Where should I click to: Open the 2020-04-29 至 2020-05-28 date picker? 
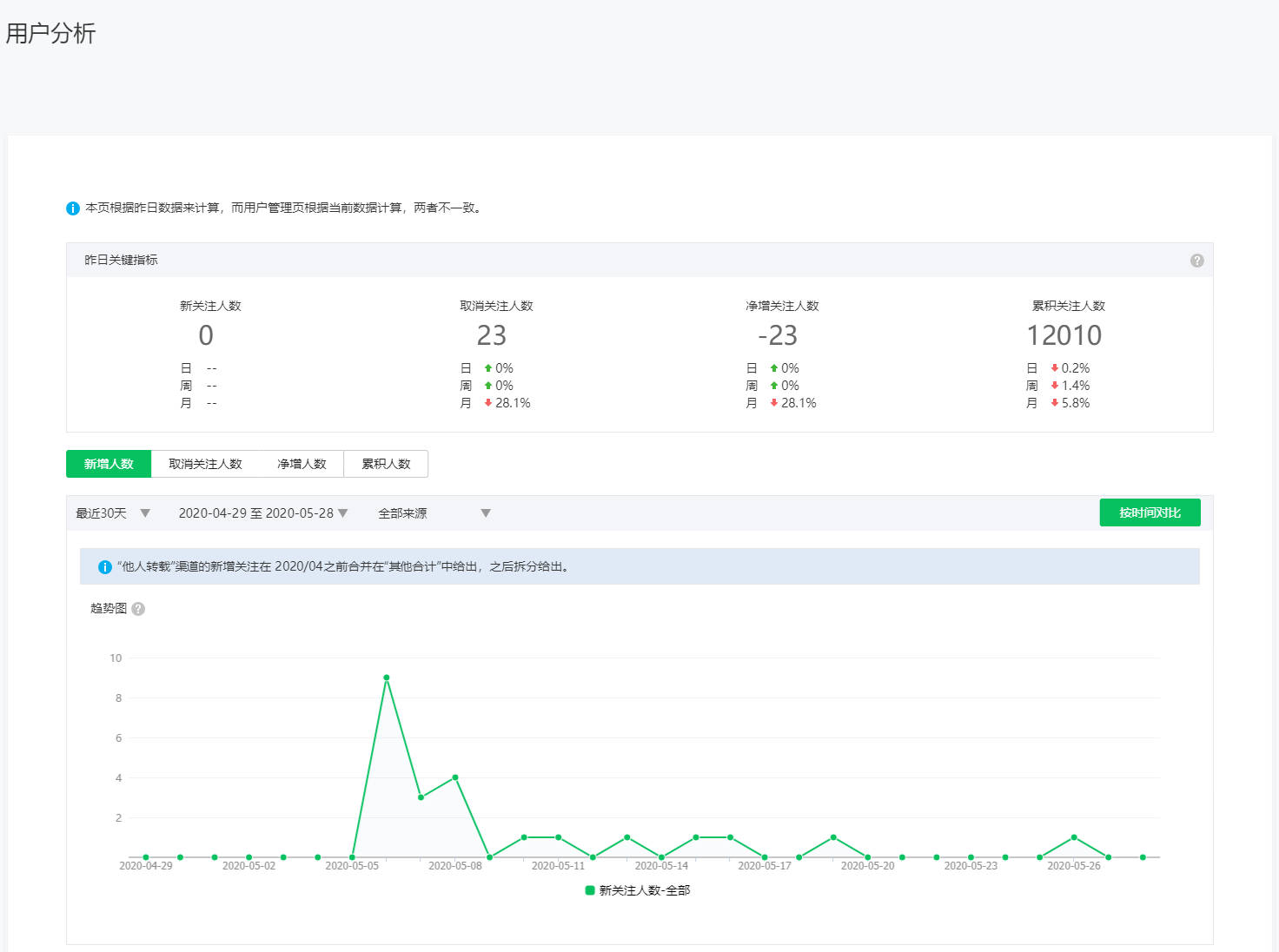263,513
